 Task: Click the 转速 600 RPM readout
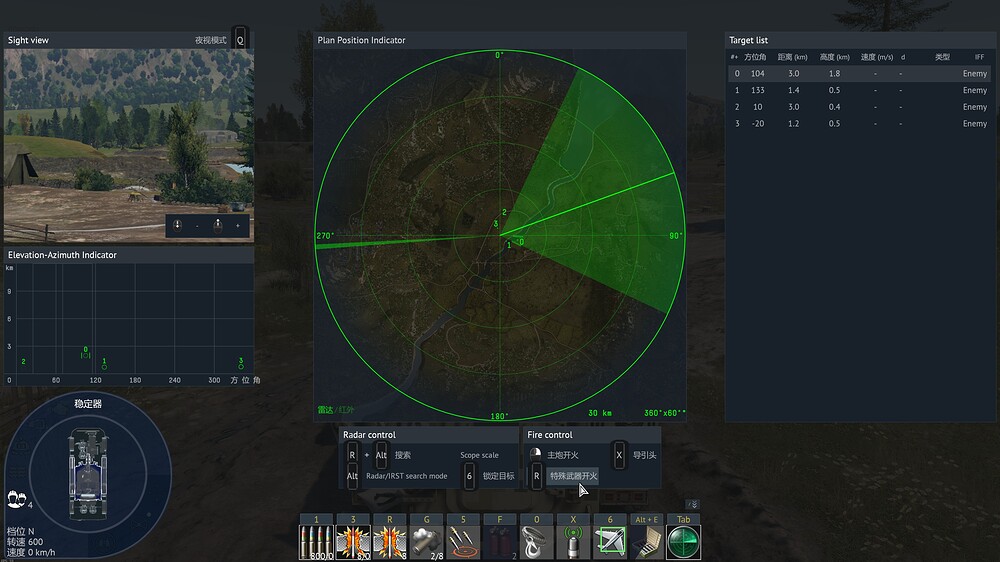25,542
